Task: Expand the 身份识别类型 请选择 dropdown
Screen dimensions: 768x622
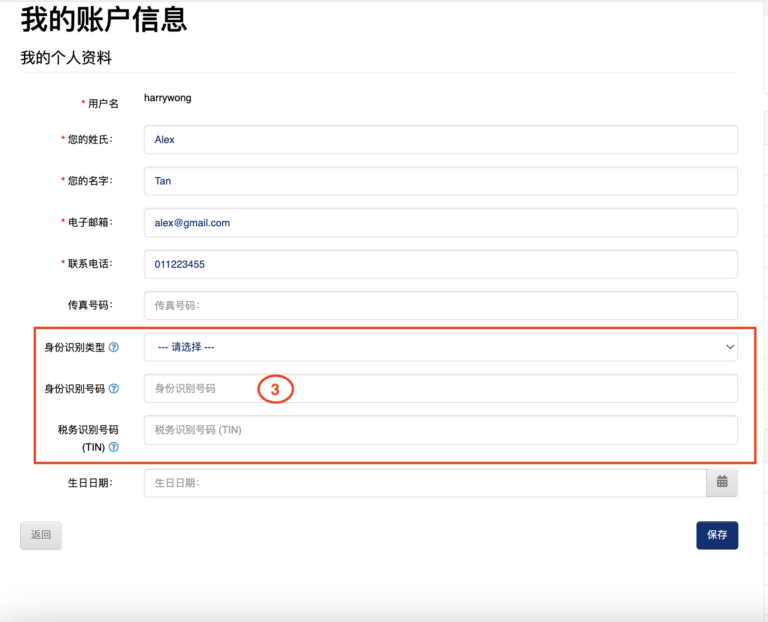Action: pyautogui.click(x=441, y=347)
